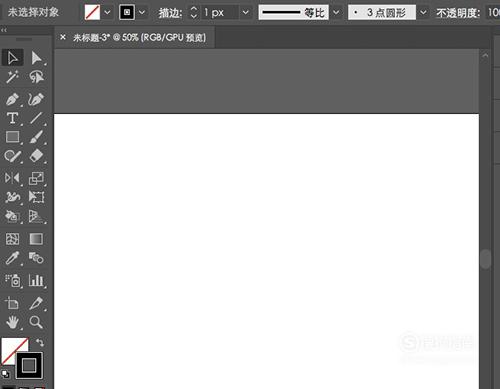Click the 等比 width profile box
This screenshot has width=500, height=389.
pos(294,13)
